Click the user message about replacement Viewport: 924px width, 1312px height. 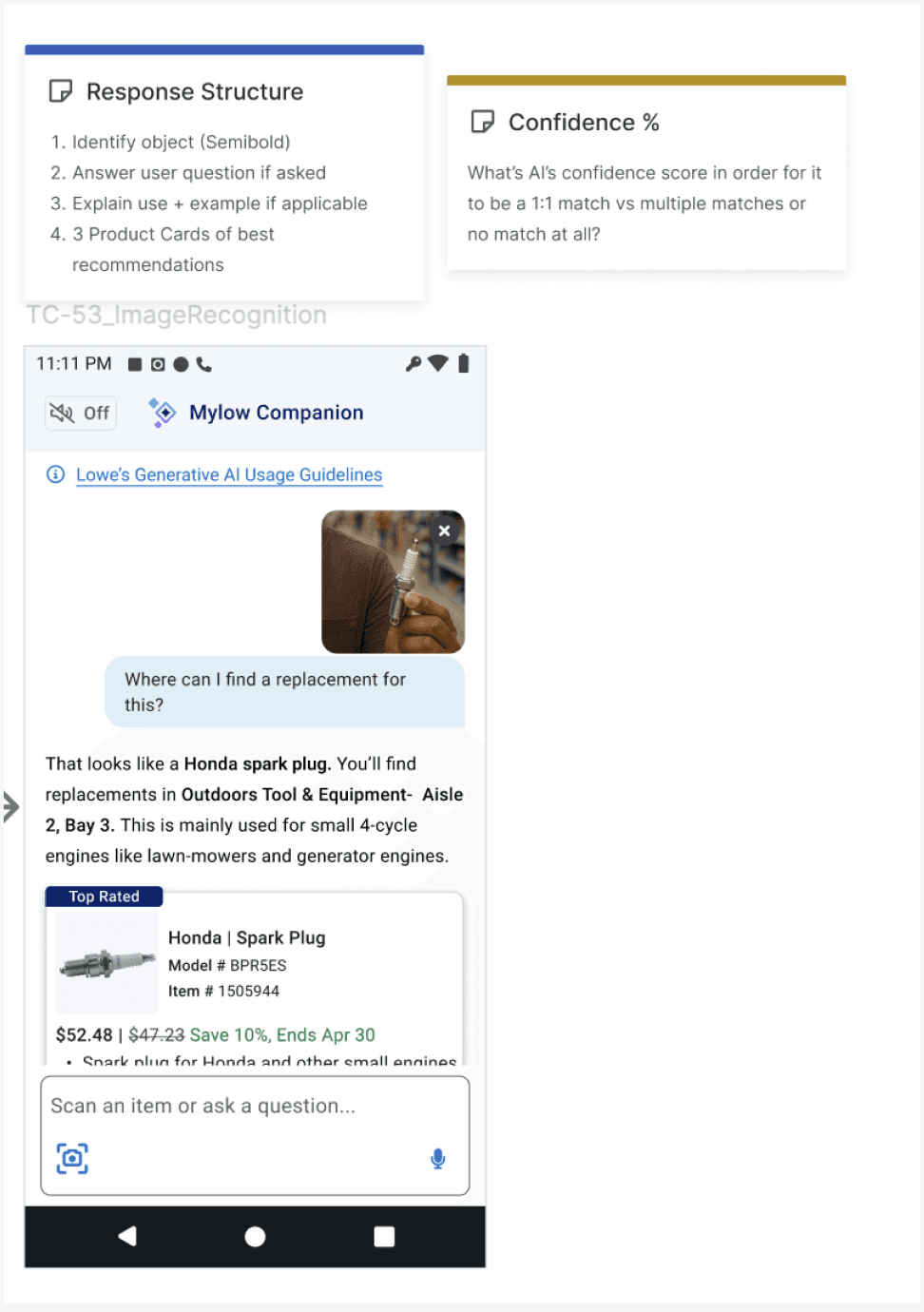click(284, 692)
